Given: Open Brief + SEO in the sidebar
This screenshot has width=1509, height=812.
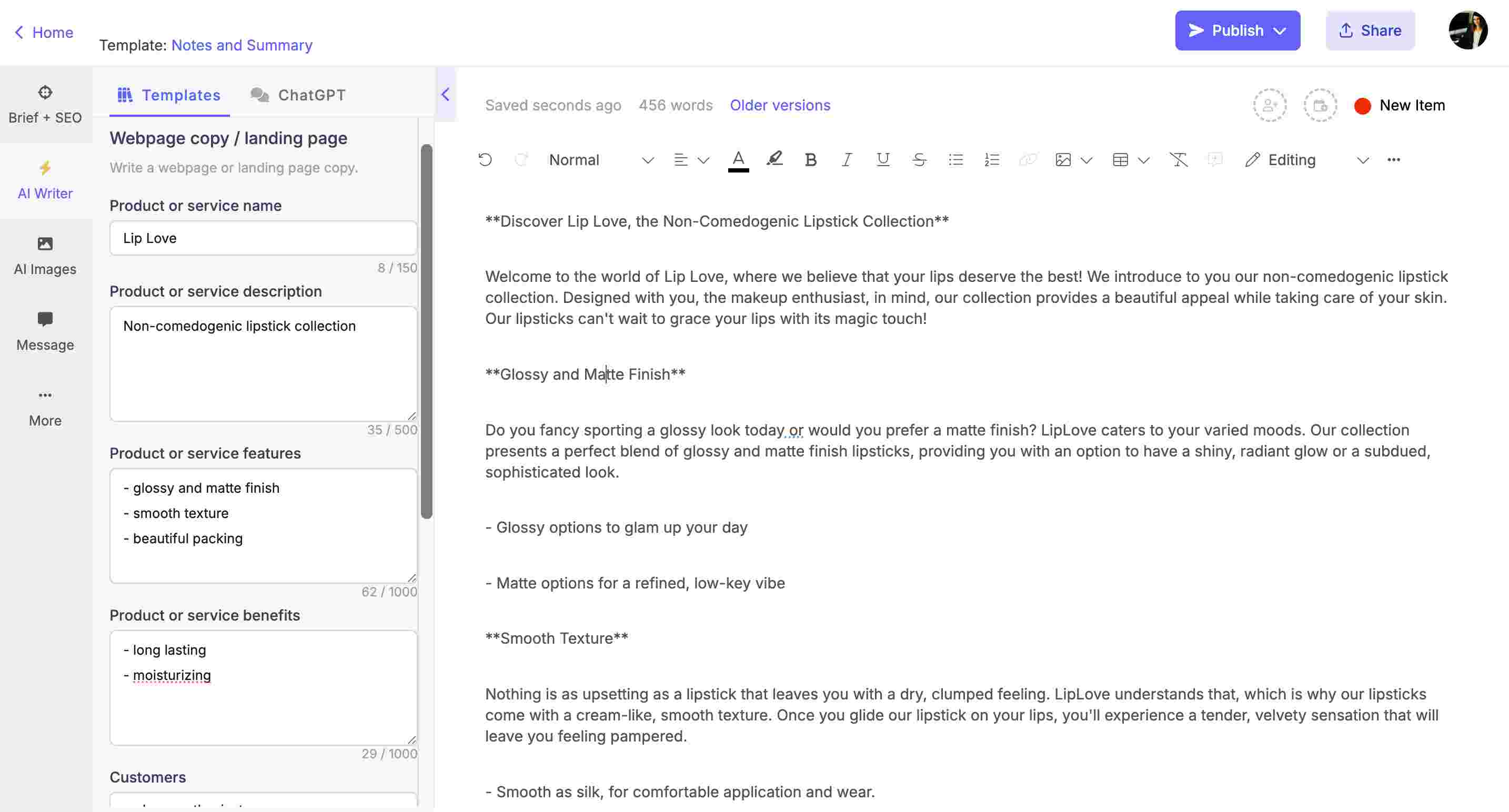Looking at the screenshot, I should coord(45,105).
